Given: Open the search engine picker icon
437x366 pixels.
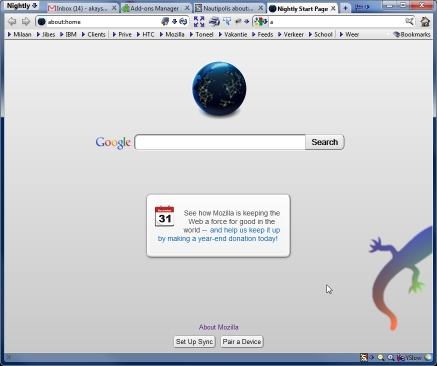Looking at the screenshot, I should (260, 22).
